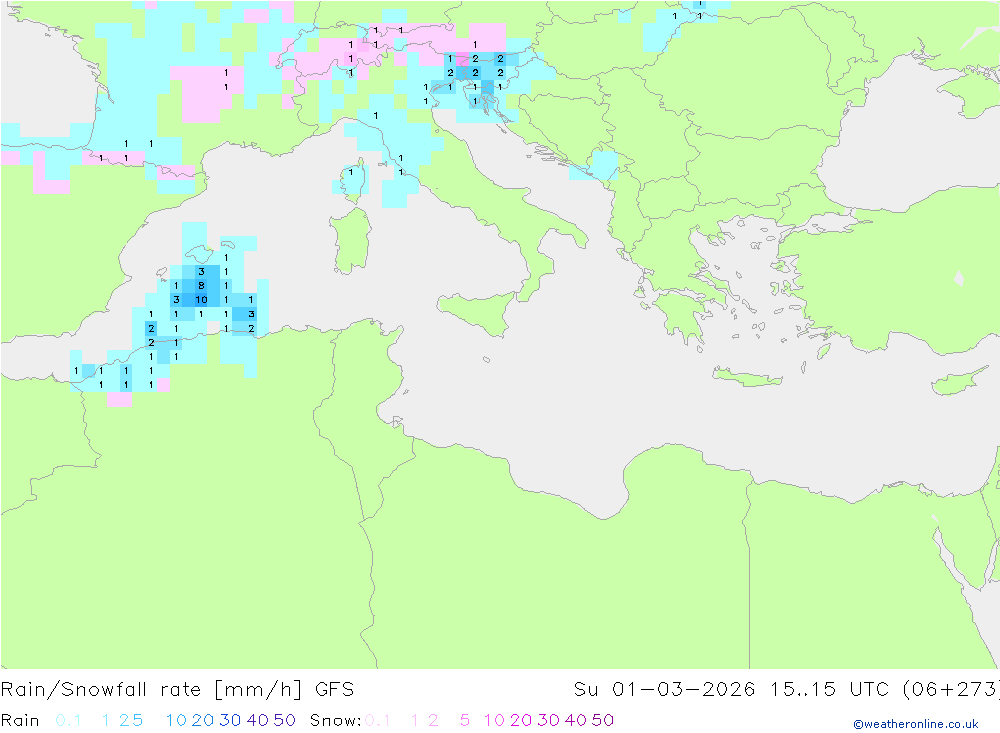Screen dimensions: 1000x733
Task: Click the "Snow:" legend label
Action: [335, 720]
